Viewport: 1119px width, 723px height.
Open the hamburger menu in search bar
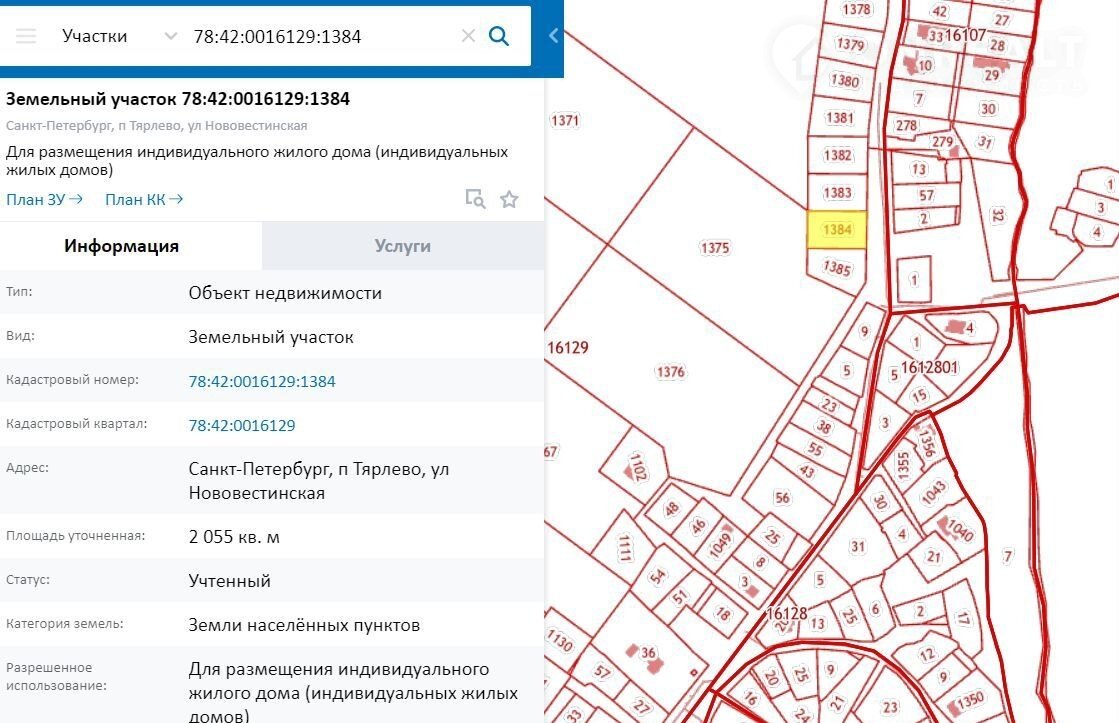click(26, 36)
